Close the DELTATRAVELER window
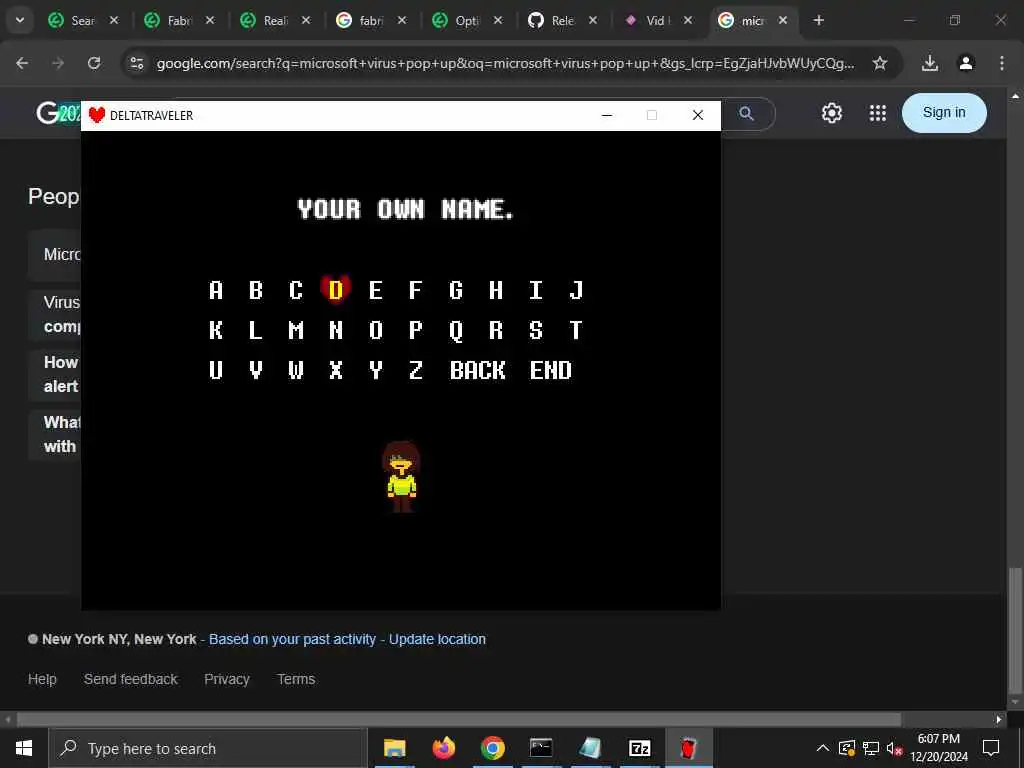Image resolution: width=1024 pixels, height=768 pixels. 697,115
